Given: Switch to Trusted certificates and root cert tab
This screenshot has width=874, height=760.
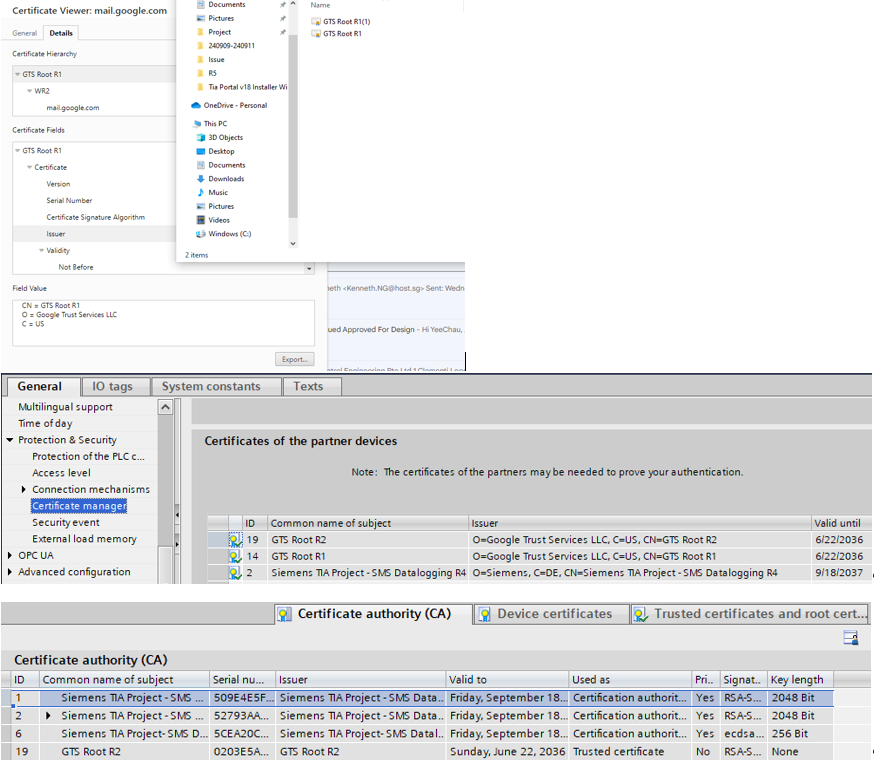Looking at the screenshot, I should click(x=751, y=614).
